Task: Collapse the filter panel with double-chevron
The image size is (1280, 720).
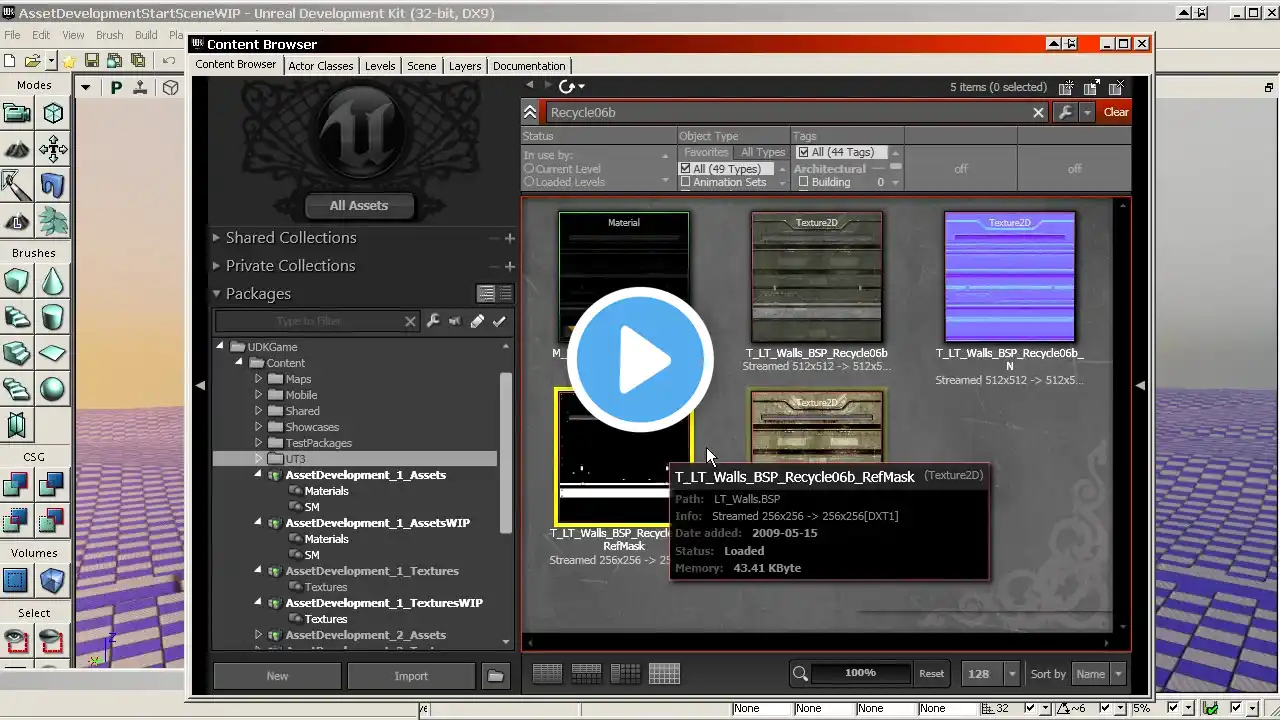Action: (x=530, y=112)
